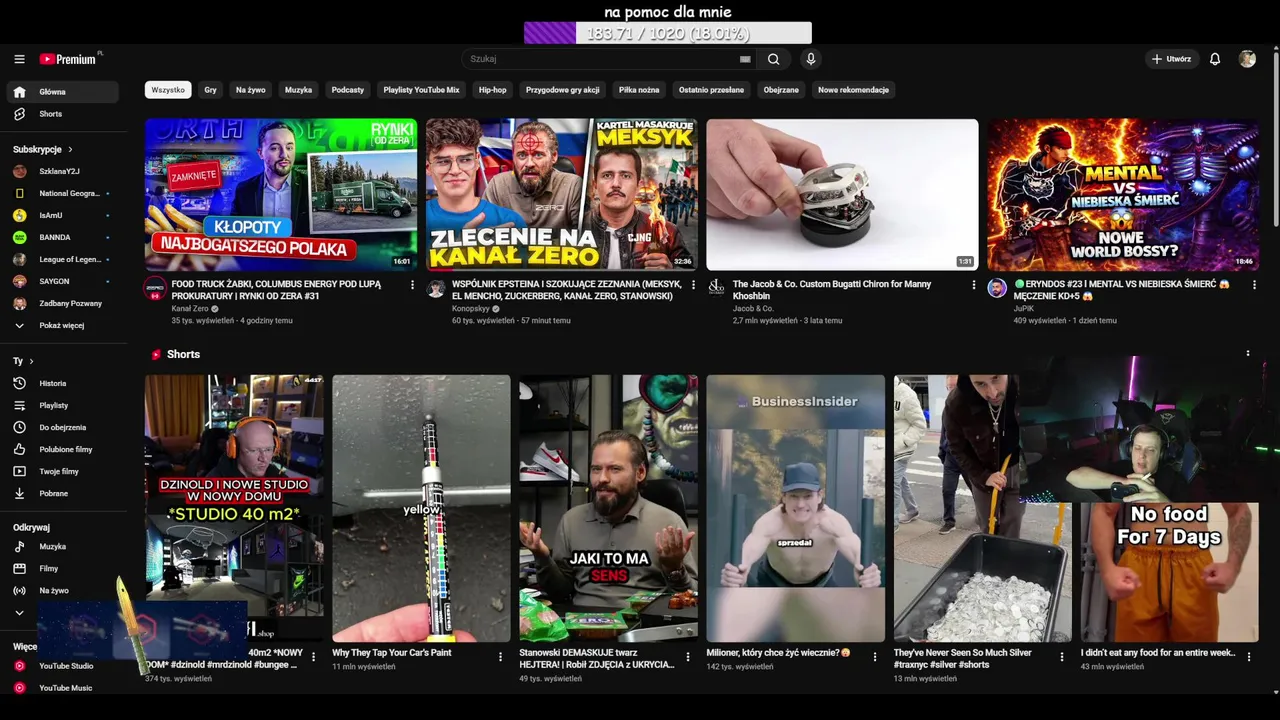
Task: Click the search magnifier button
Action: (773, 59)
